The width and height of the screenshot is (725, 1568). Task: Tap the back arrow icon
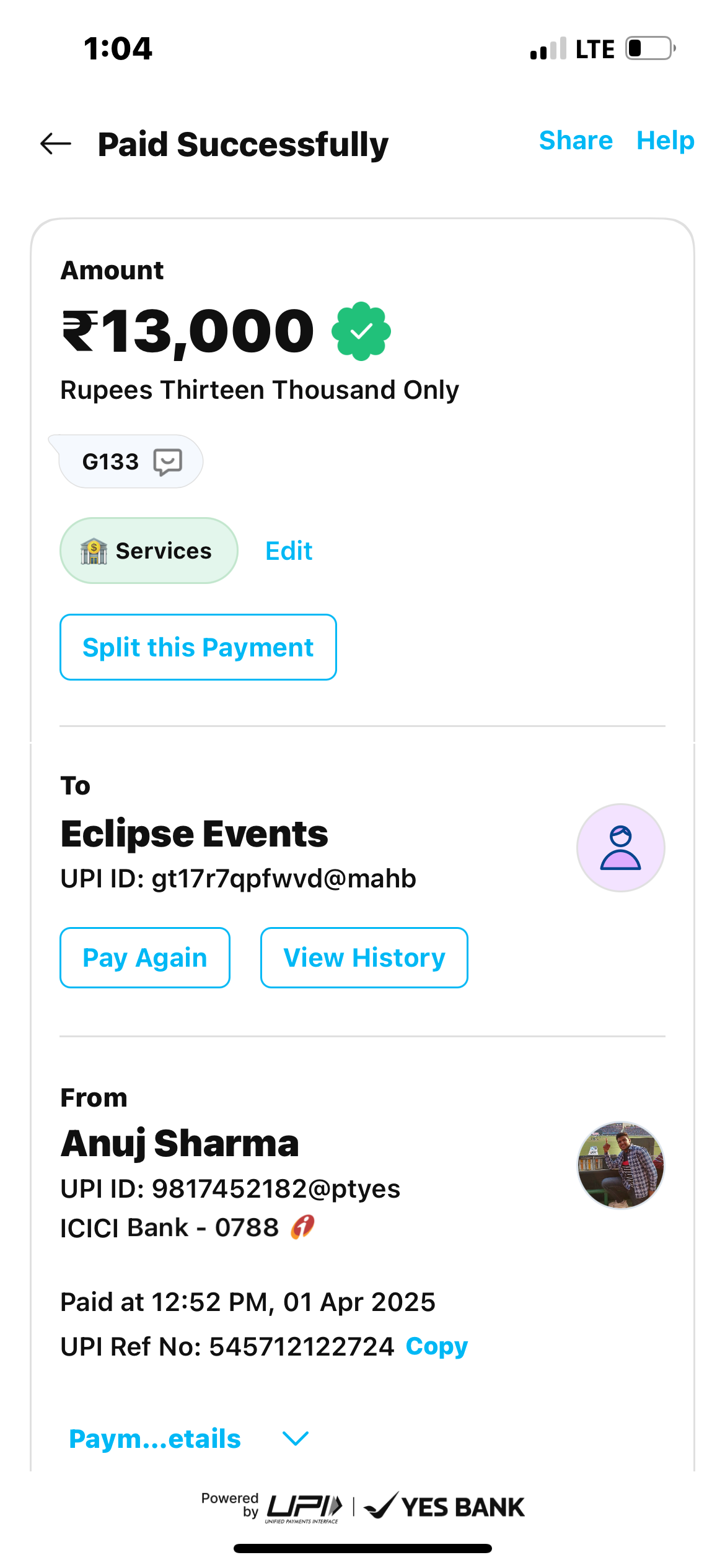point(56,144)
